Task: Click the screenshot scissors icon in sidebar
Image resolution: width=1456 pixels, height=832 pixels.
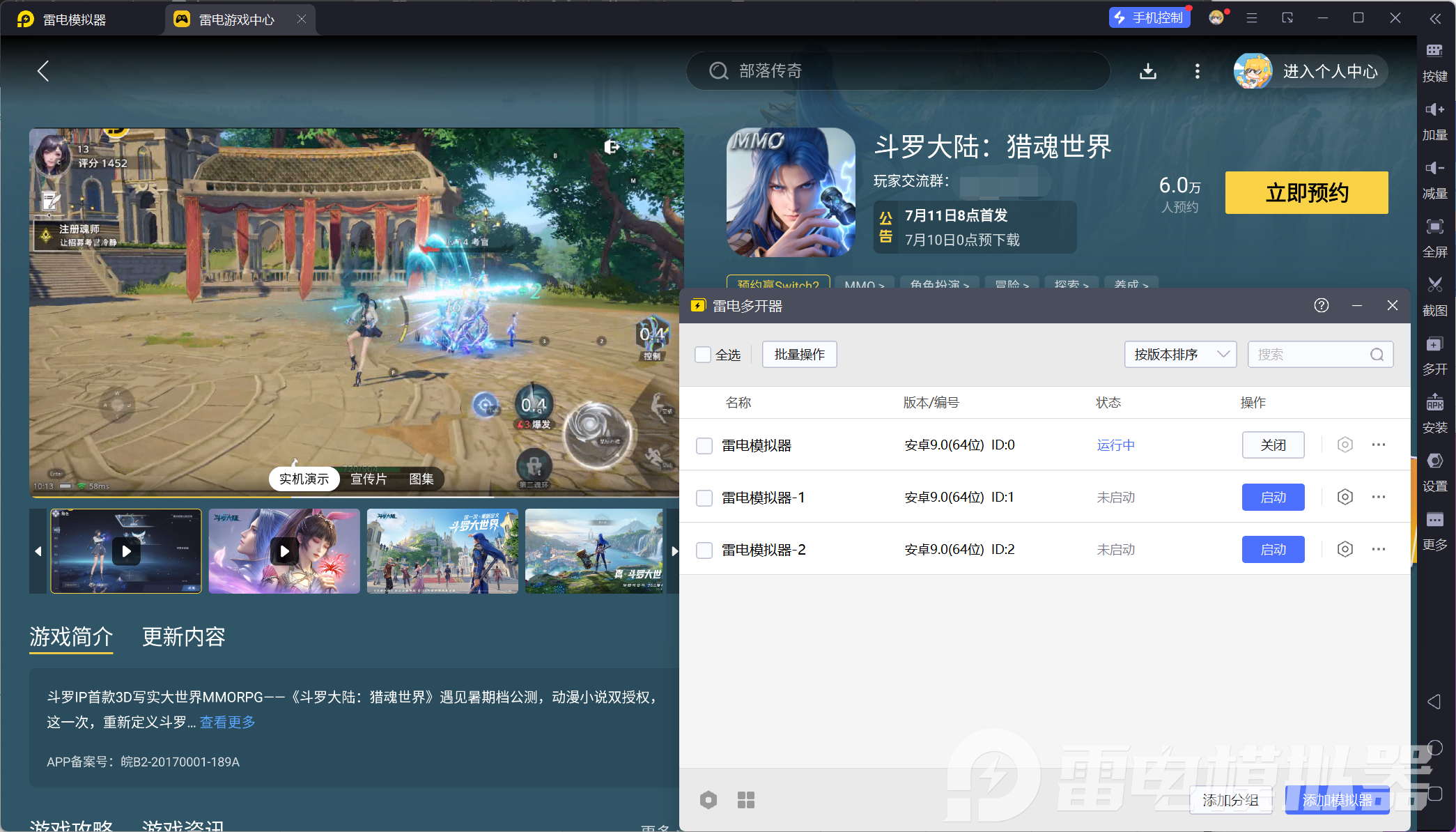Action: (x=1434, y=285)
